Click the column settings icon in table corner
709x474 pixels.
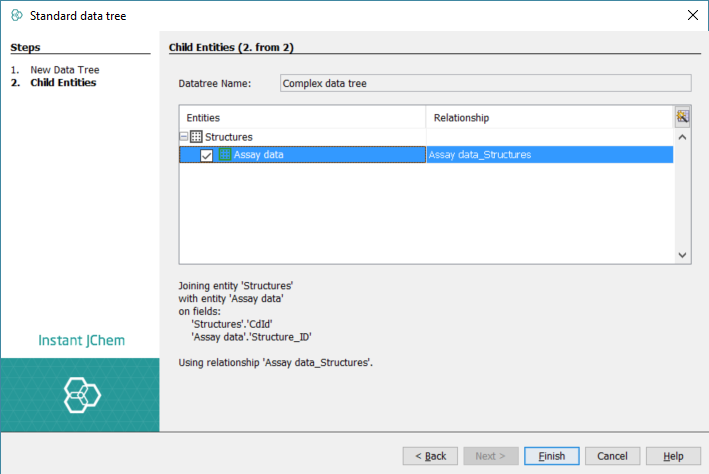tap(683, 117)
